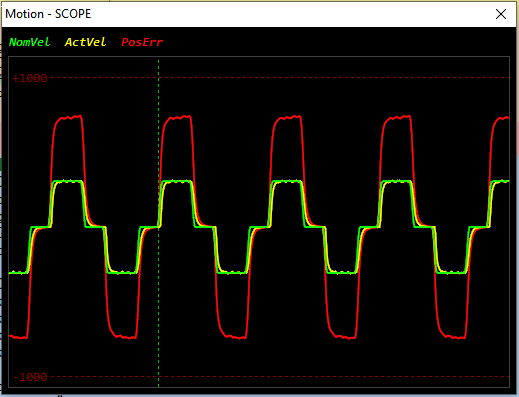
Task: Close the Motion - SCOPE window
Action: [501, 14]
